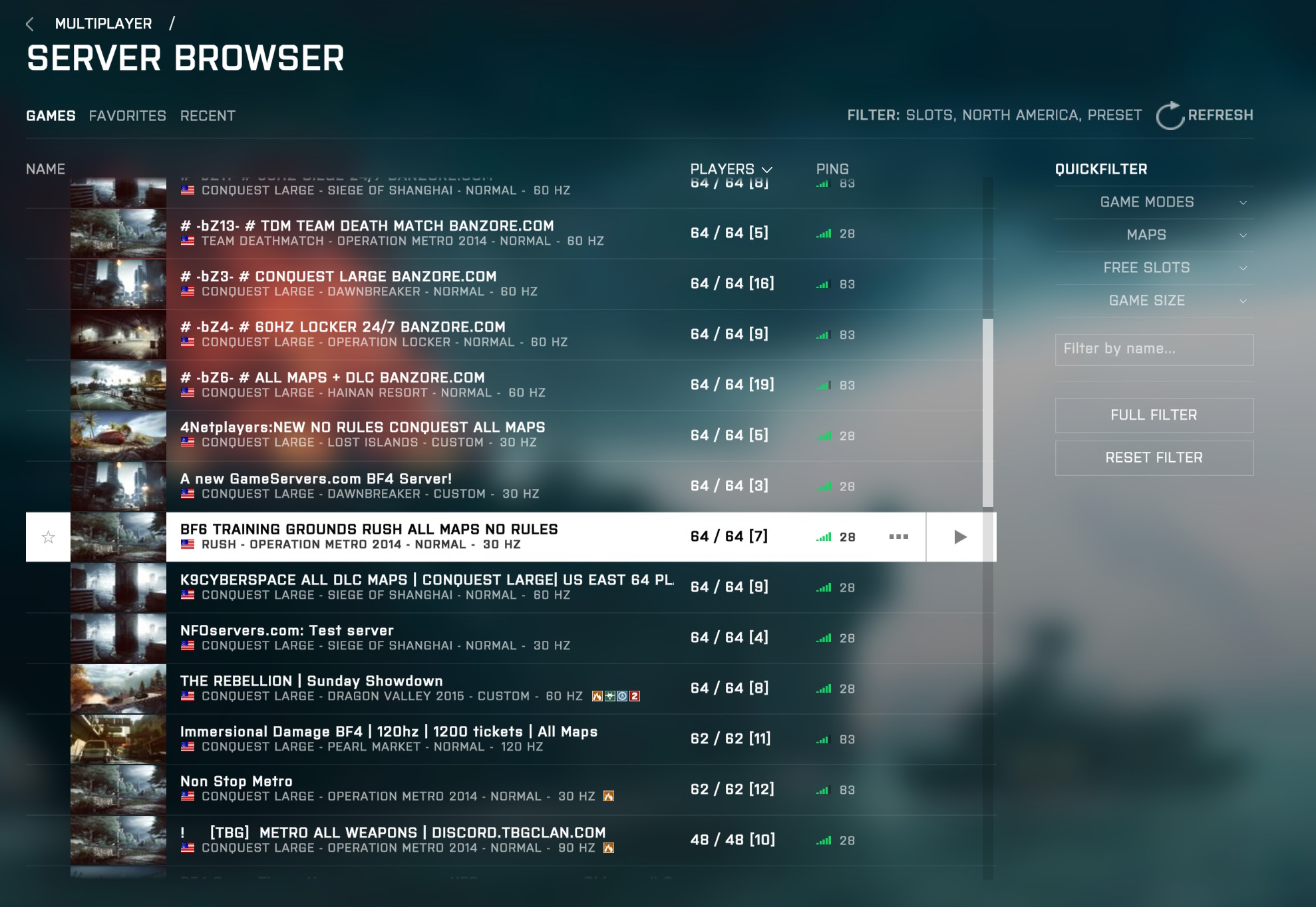The height and width of the screenshot is (907, 1316).
Task: Select 4Netplayers No Rules Conquest server
Action: pos(511,436)
